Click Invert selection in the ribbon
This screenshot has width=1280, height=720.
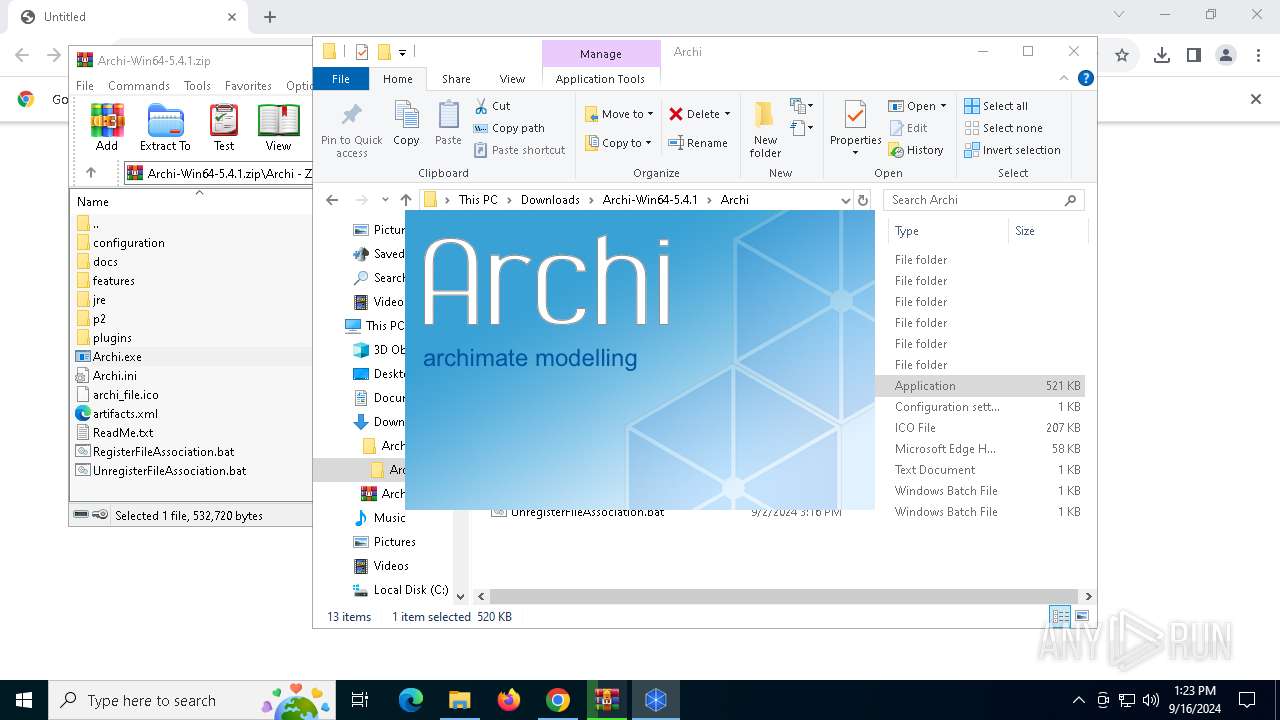coord(1012,150)
